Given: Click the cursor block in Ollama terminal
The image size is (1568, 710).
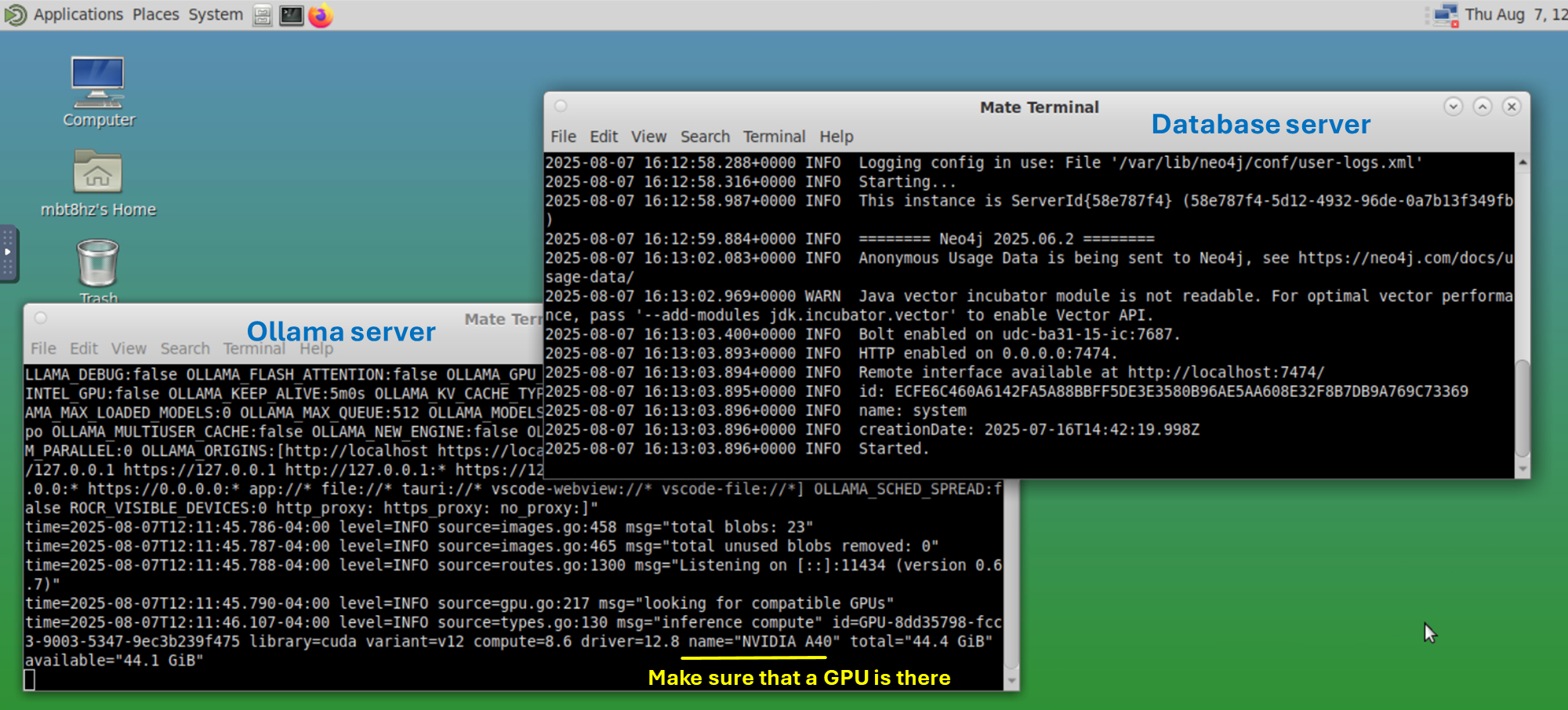Looking at the screenshot, I should point(30,679).
